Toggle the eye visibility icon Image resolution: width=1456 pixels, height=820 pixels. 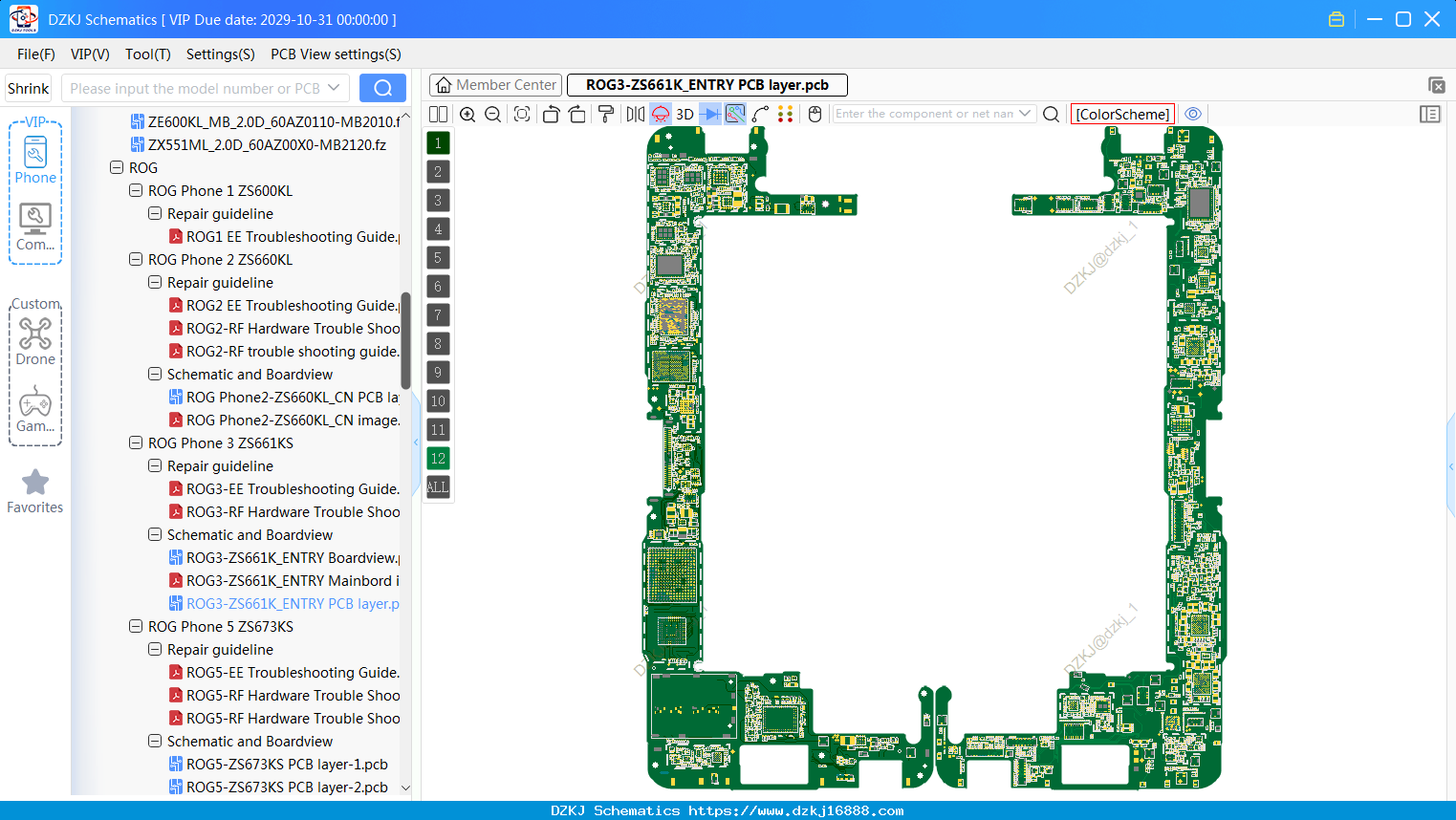(1193, 114)
